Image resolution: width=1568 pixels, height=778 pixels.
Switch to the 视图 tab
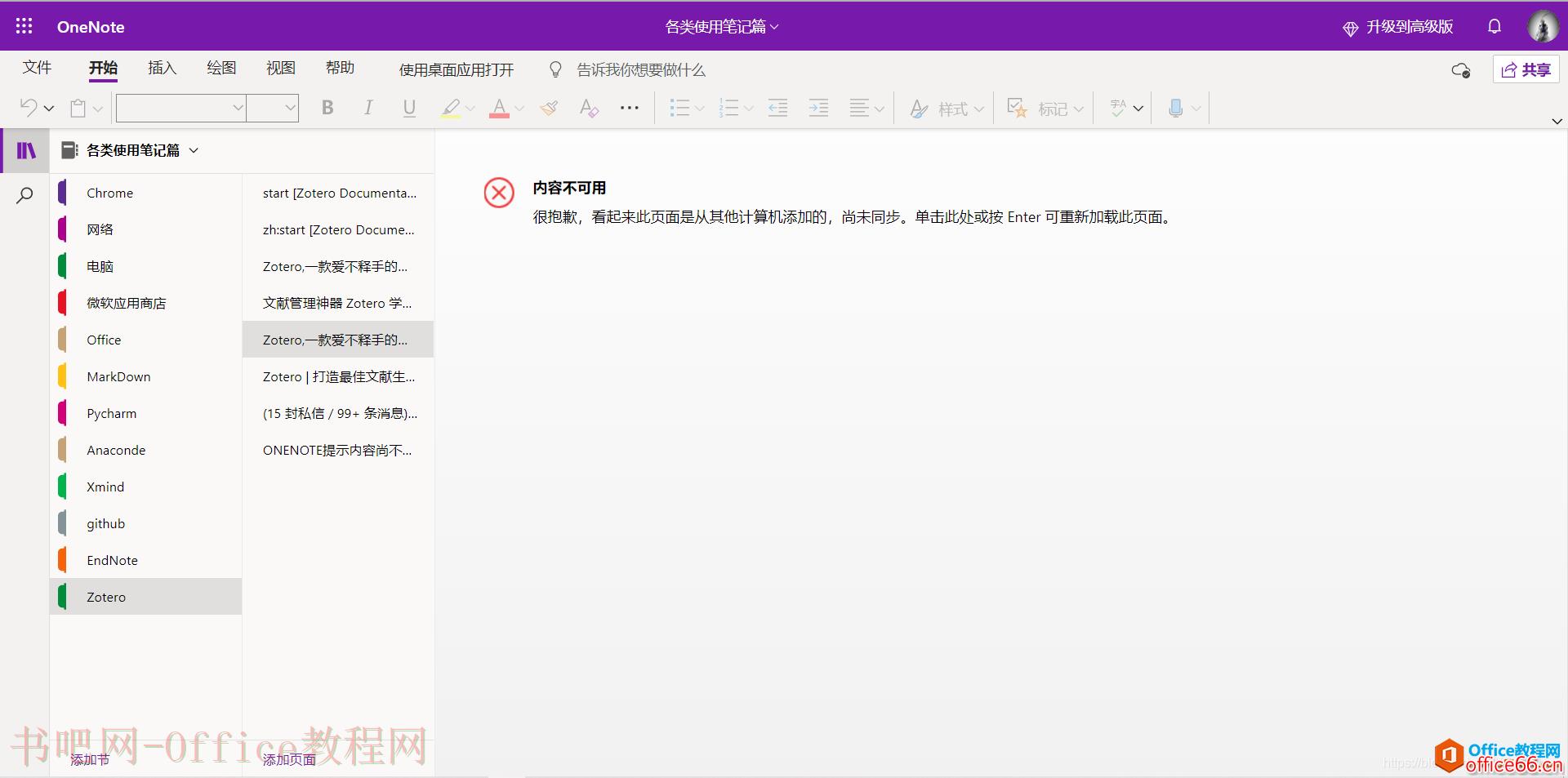pyautogui.click(x=280, y=68)
